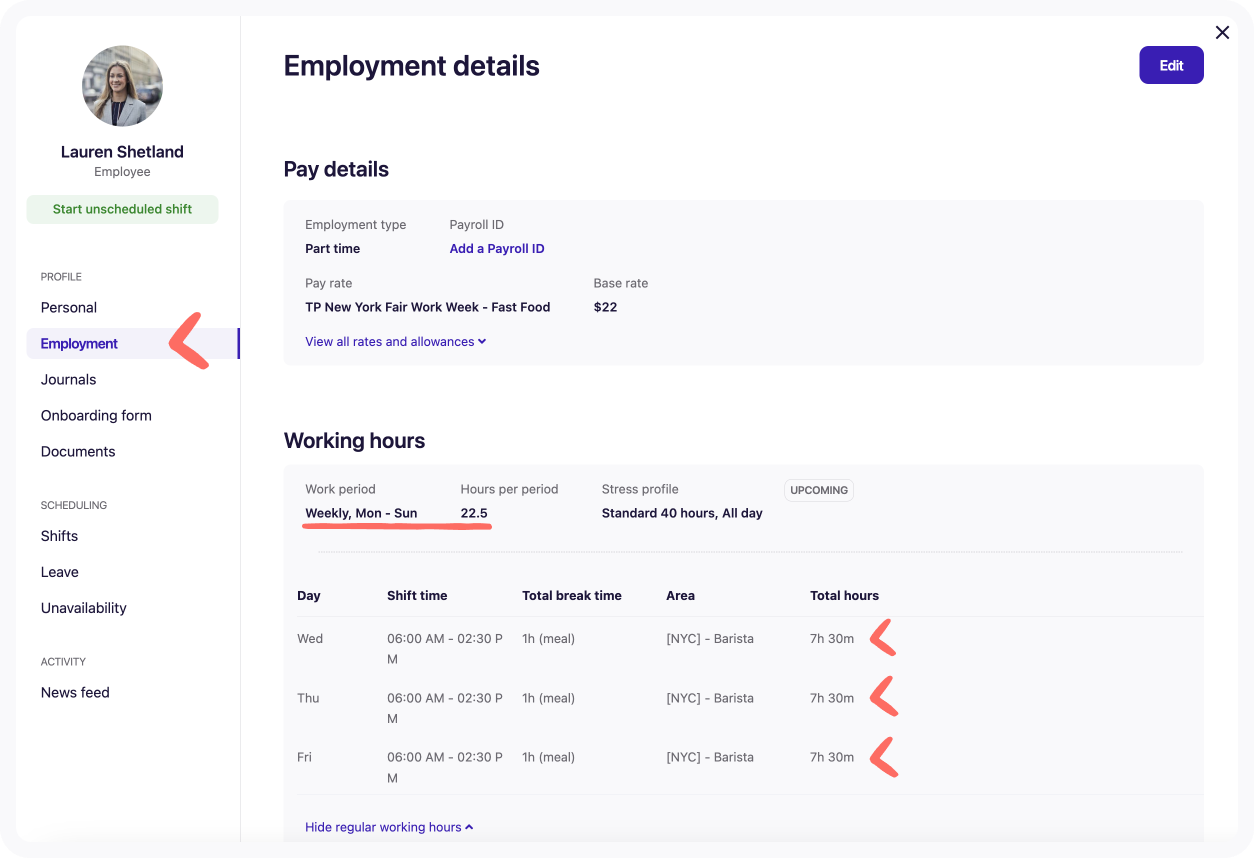Open Lauren Shetland's profile photo
1254x858 pixels.
coord(122,86)
